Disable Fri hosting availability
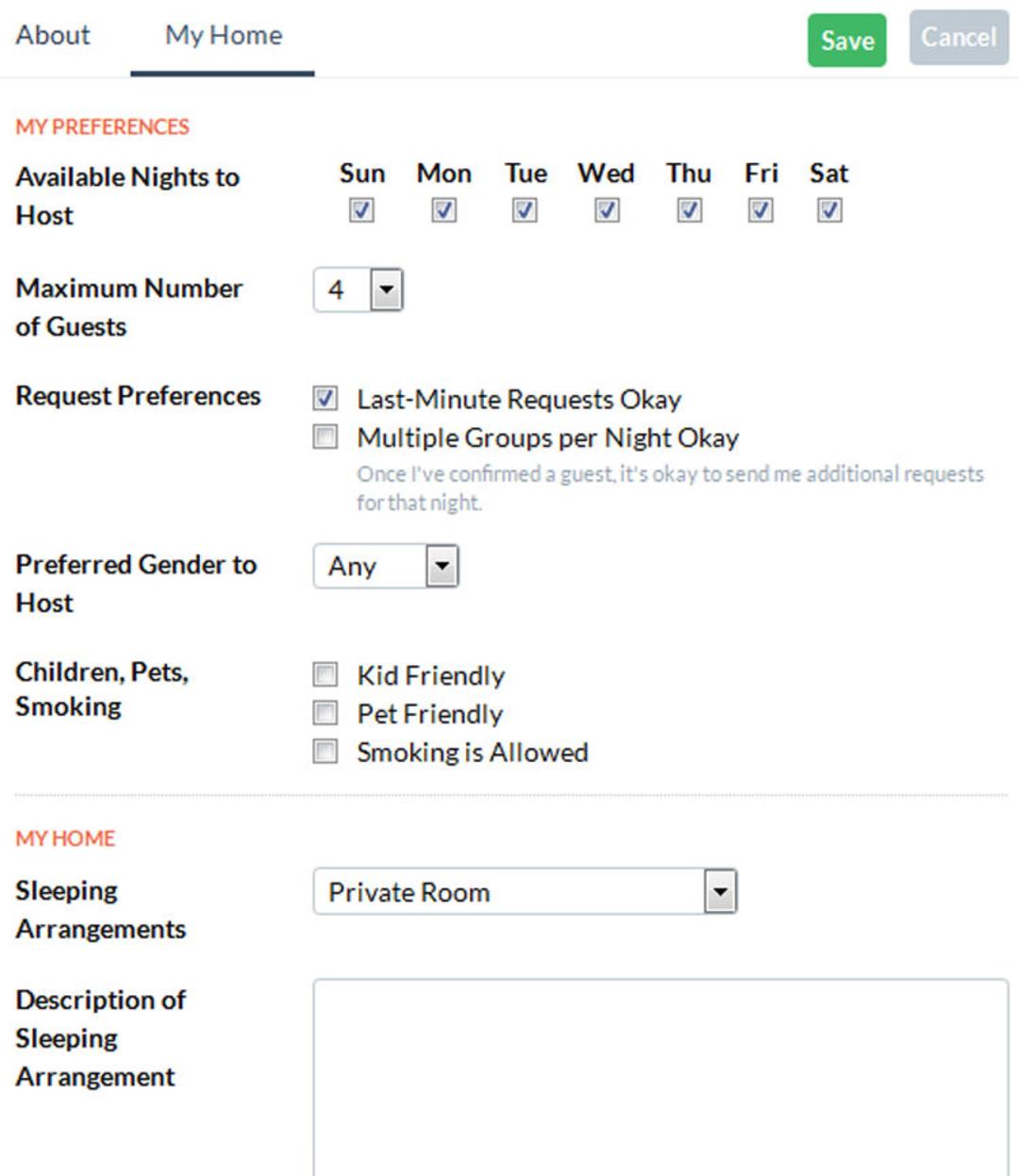The height and width of the screenshot is (1176, 1019). (x=760, y=210)
